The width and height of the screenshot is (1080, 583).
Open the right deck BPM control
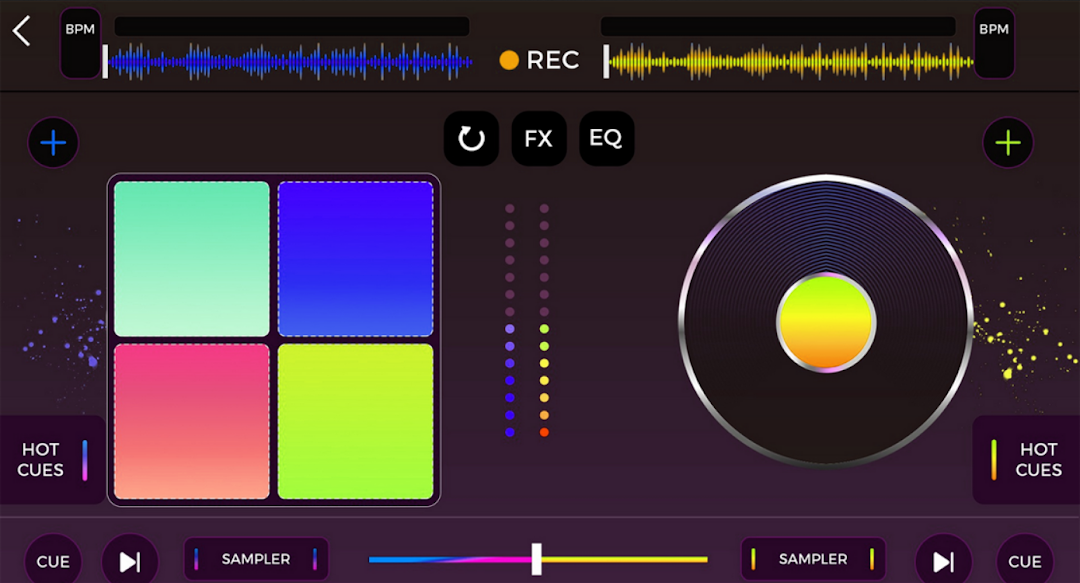coord(994,43)
